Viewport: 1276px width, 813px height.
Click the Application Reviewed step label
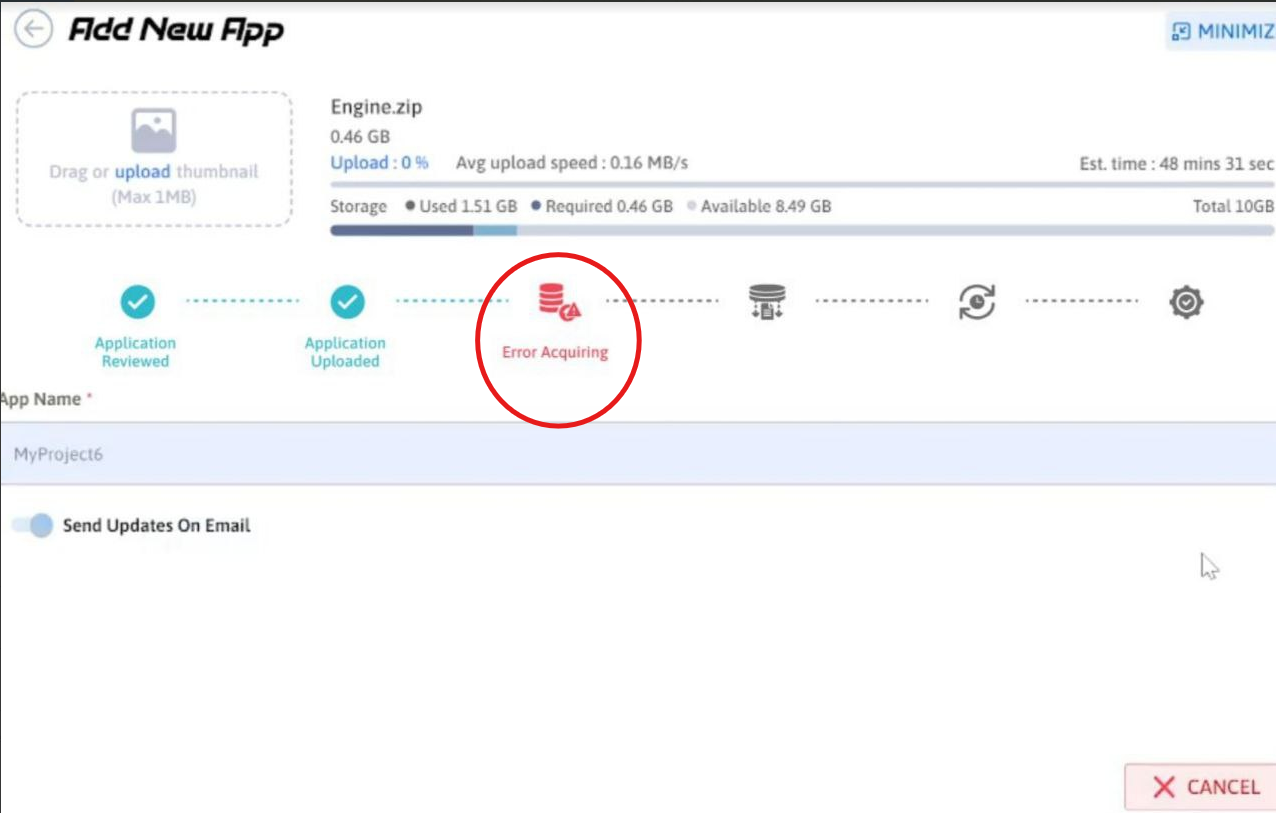pyautogui.click(x=136, y=352)
